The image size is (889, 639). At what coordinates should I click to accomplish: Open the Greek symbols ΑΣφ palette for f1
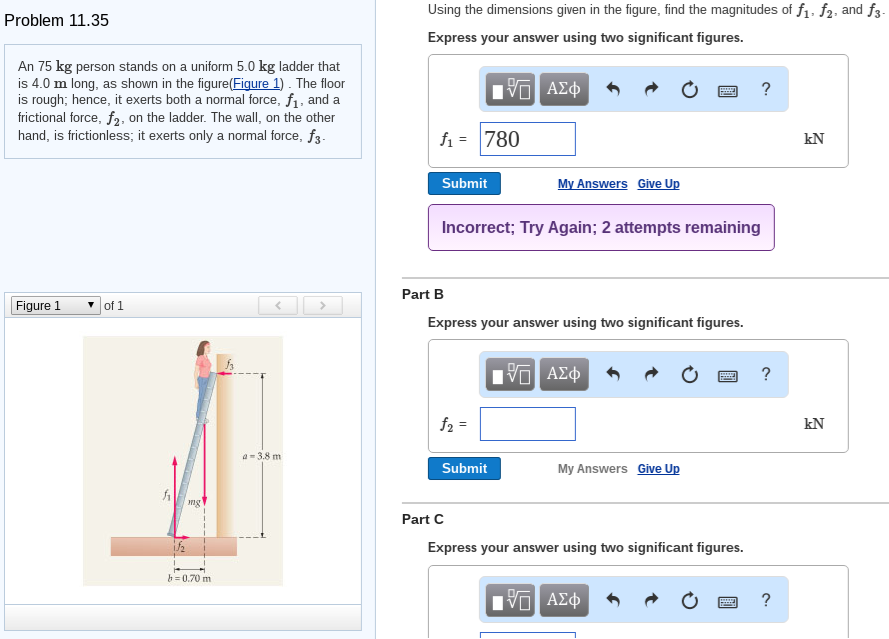pos(563,89)
